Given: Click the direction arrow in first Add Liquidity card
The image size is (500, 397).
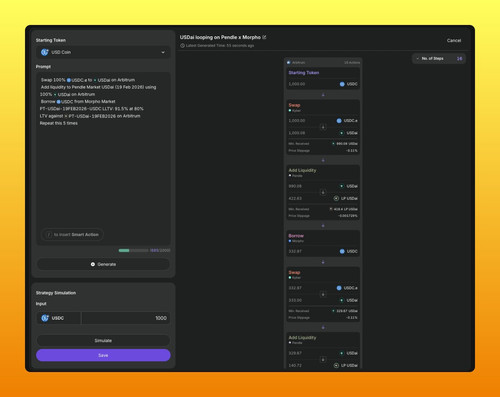Looking at the screenshot, I should tap(323, 192).
